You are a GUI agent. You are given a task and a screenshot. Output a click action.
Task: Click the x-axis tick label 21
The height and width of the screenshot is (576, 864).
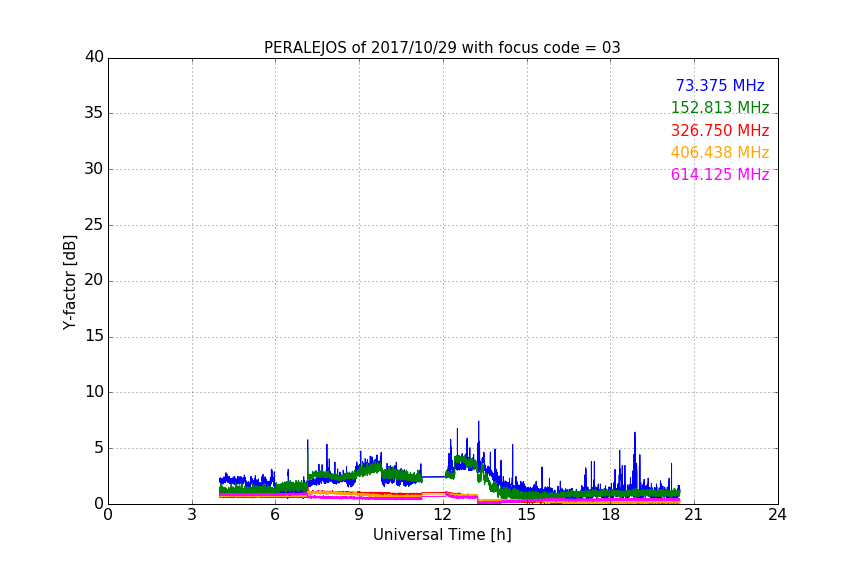[694, 515]
